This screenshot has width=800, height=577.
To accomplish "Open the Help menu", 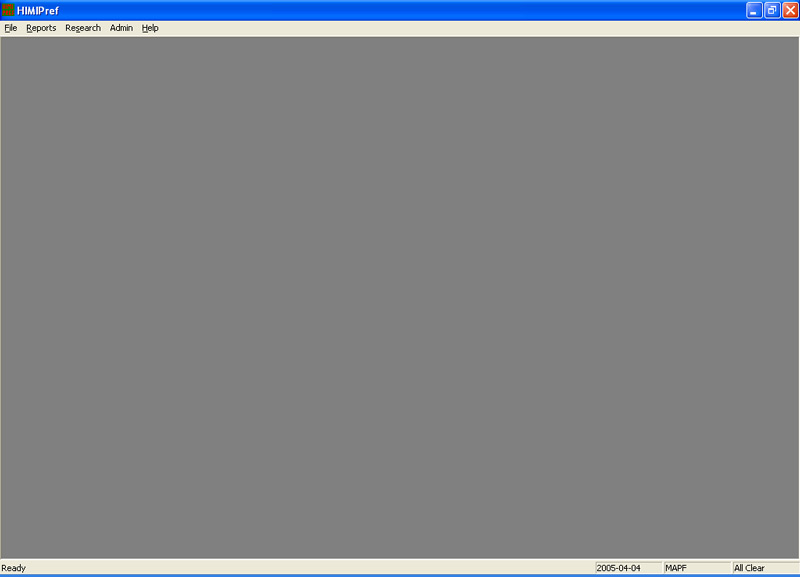I will point(150,28).
